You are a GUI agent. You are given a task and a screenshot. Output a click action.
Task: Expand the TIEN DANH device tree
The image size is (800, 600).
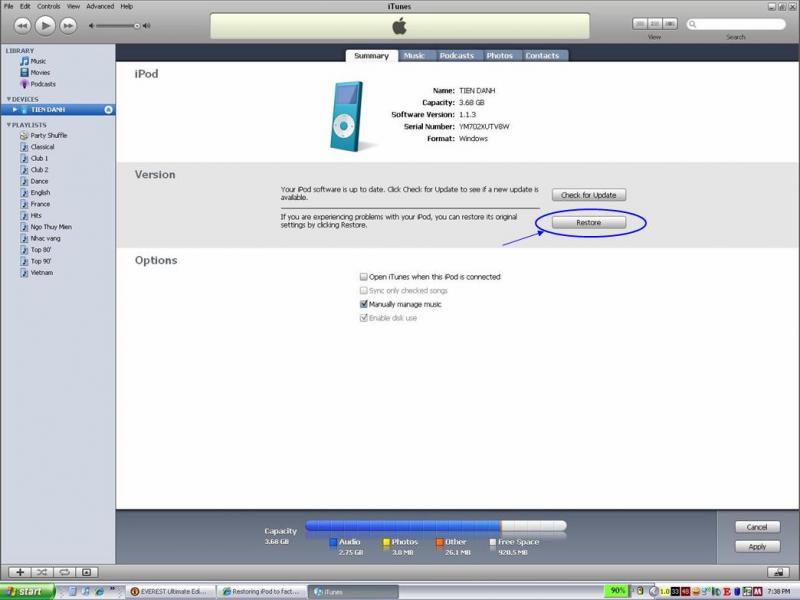tap(14, 109)
